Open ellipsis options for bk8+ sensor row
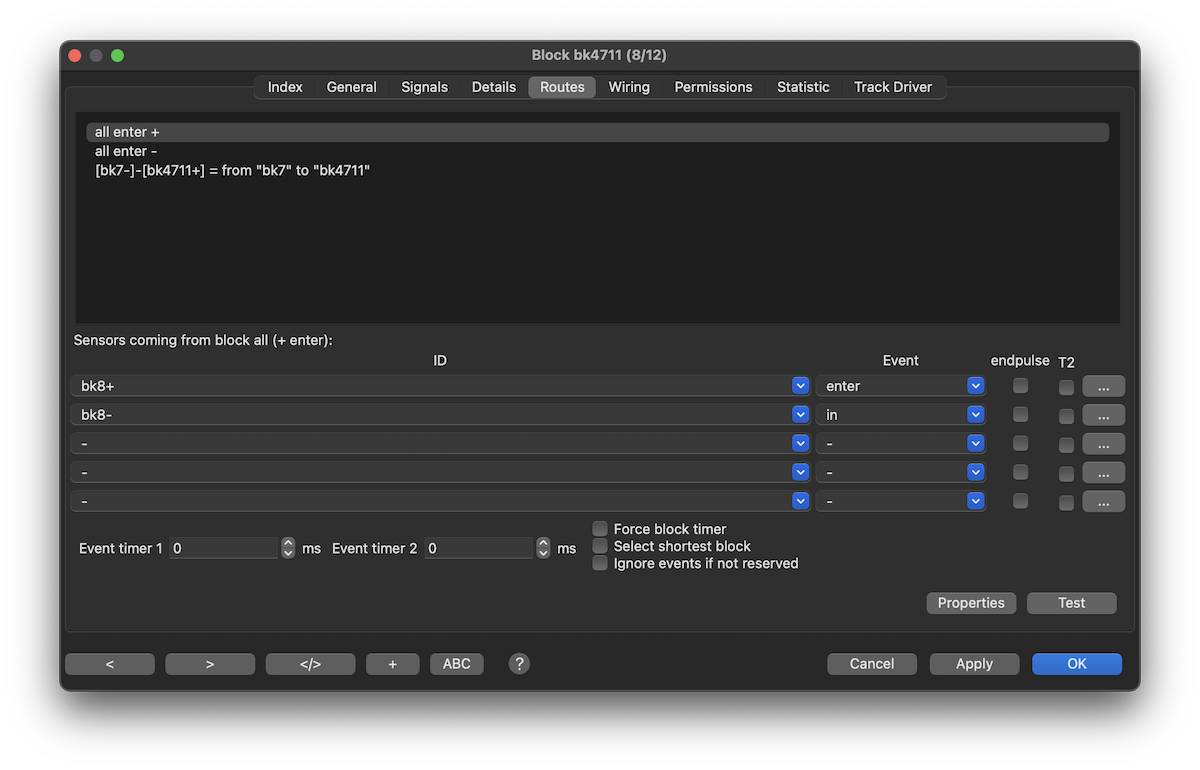1200x770 pixels. (1103, 386)
